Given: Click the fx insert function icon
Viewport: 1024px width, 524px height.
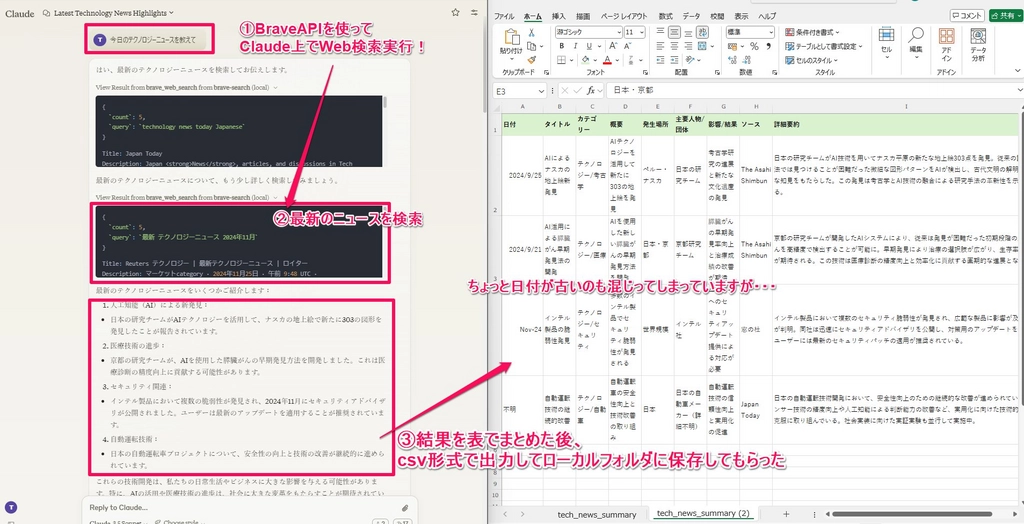Looking at the screenshot, I should [591, 91].
